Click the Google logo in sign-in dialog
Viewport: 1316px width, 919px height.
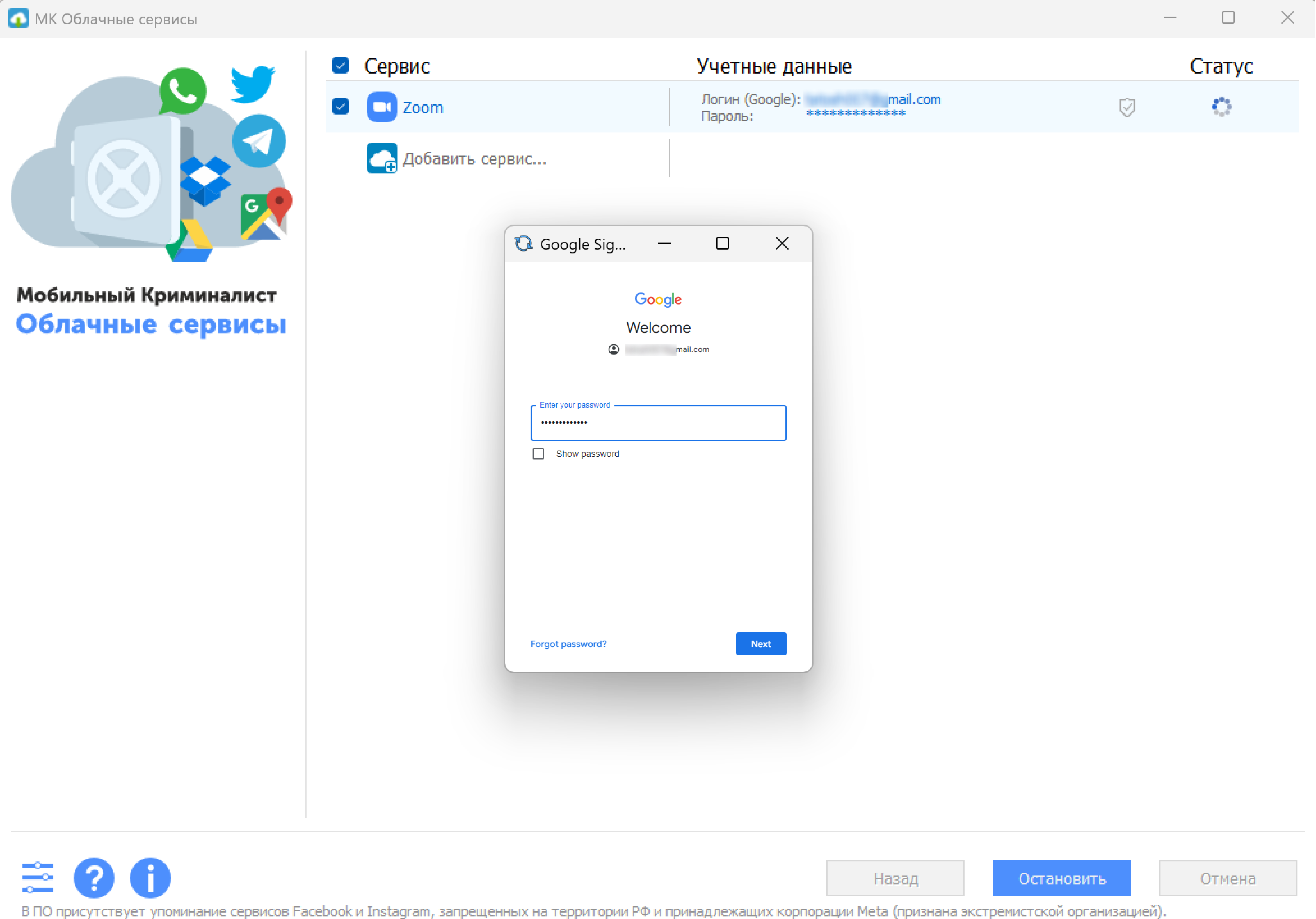658,299
